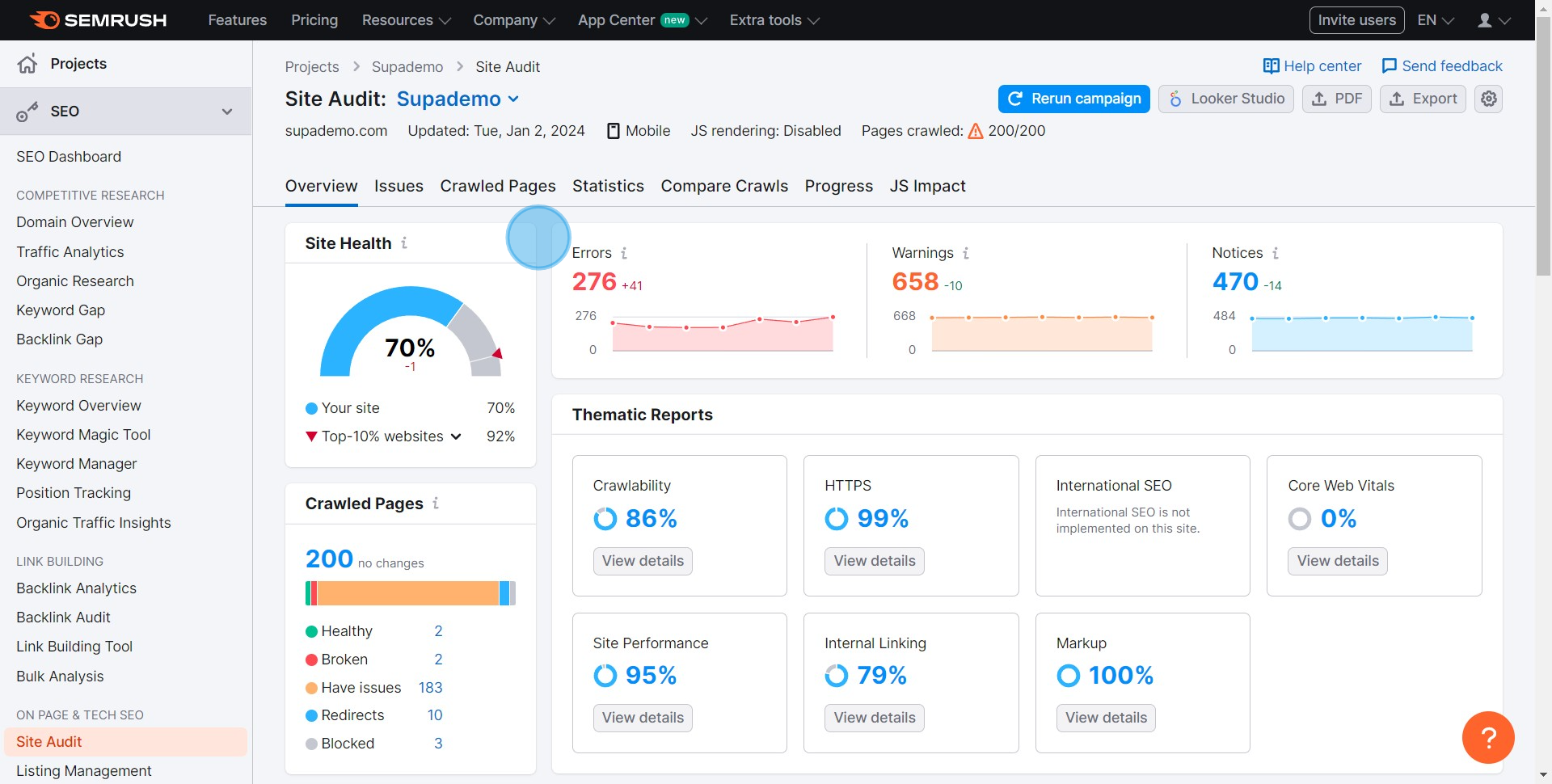Click the Crawled Pages info icon

tap(436, 503)
